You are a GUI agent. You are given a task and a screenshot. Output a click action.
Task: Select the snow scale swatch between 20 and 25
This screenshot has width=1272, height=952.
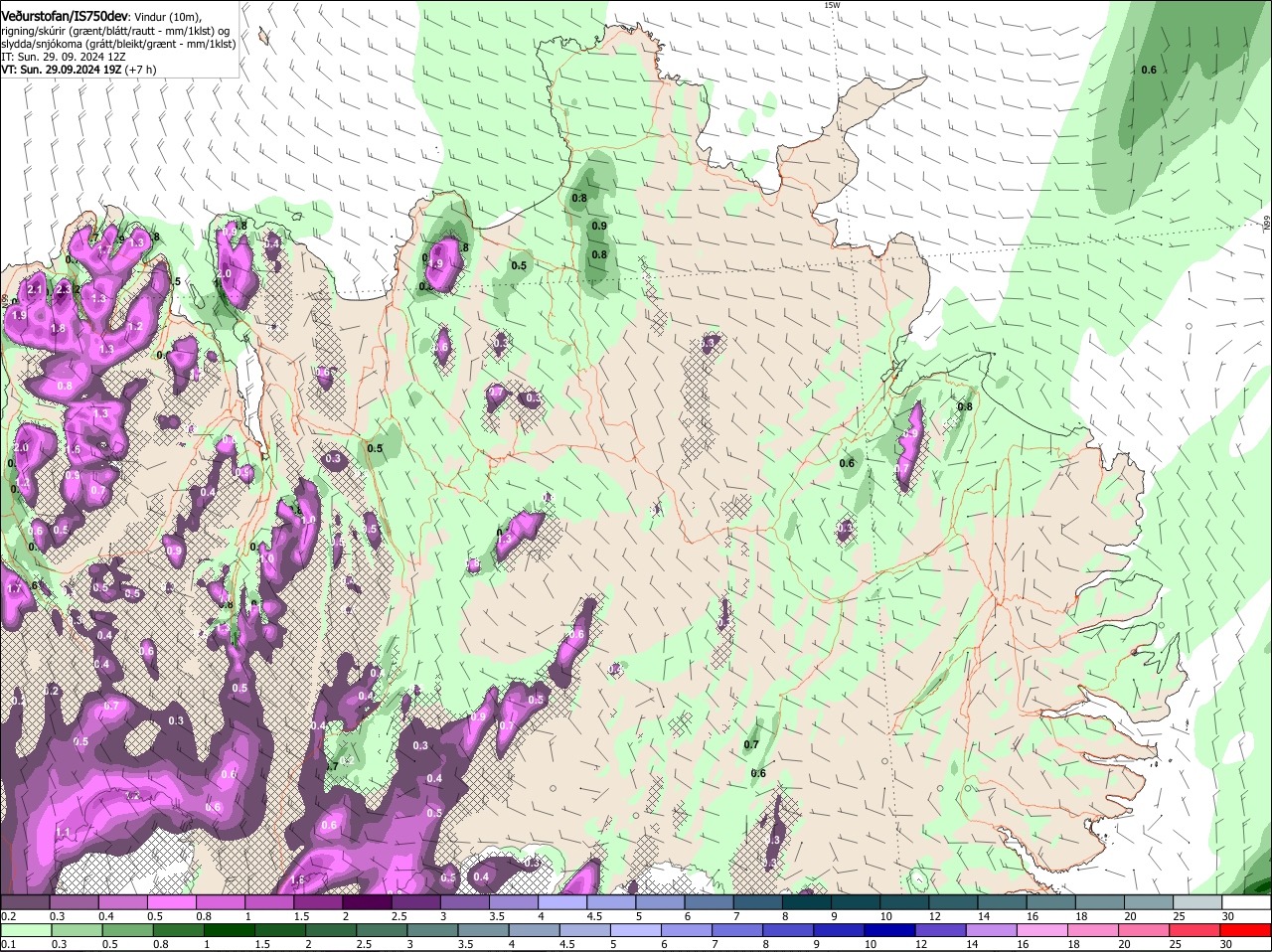[1149, 901]
